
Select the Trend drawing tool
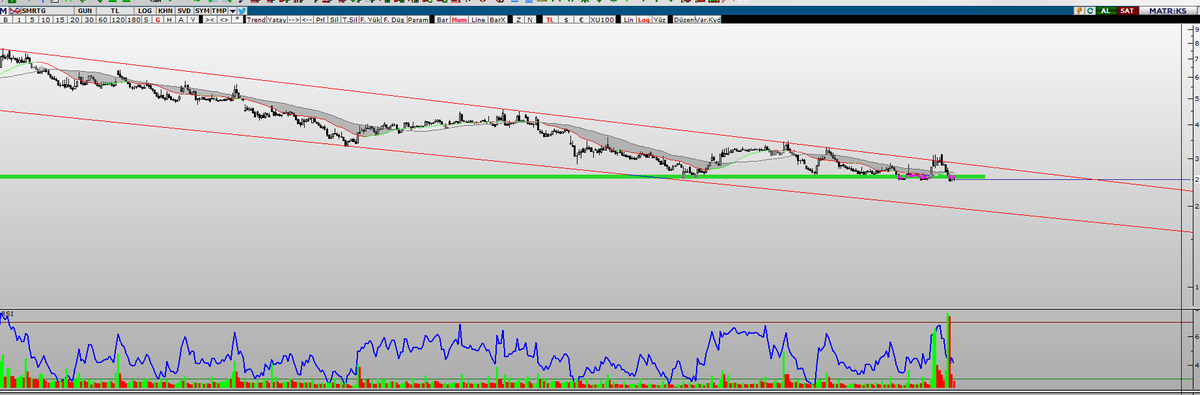(x=256, y=20)
